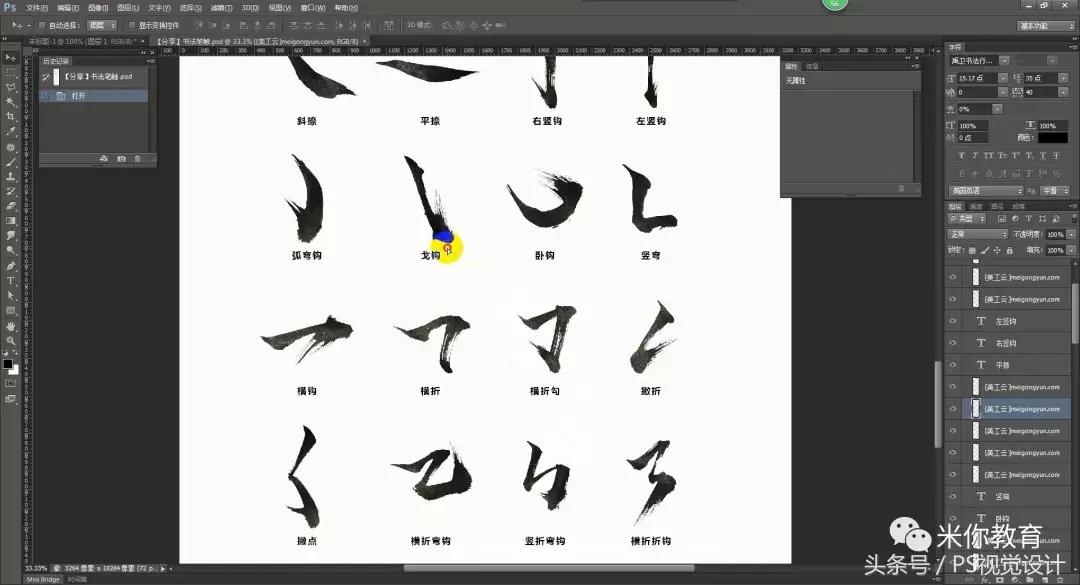Open the font family dropdown in the 字符 panel

click(x=975, y=60)
